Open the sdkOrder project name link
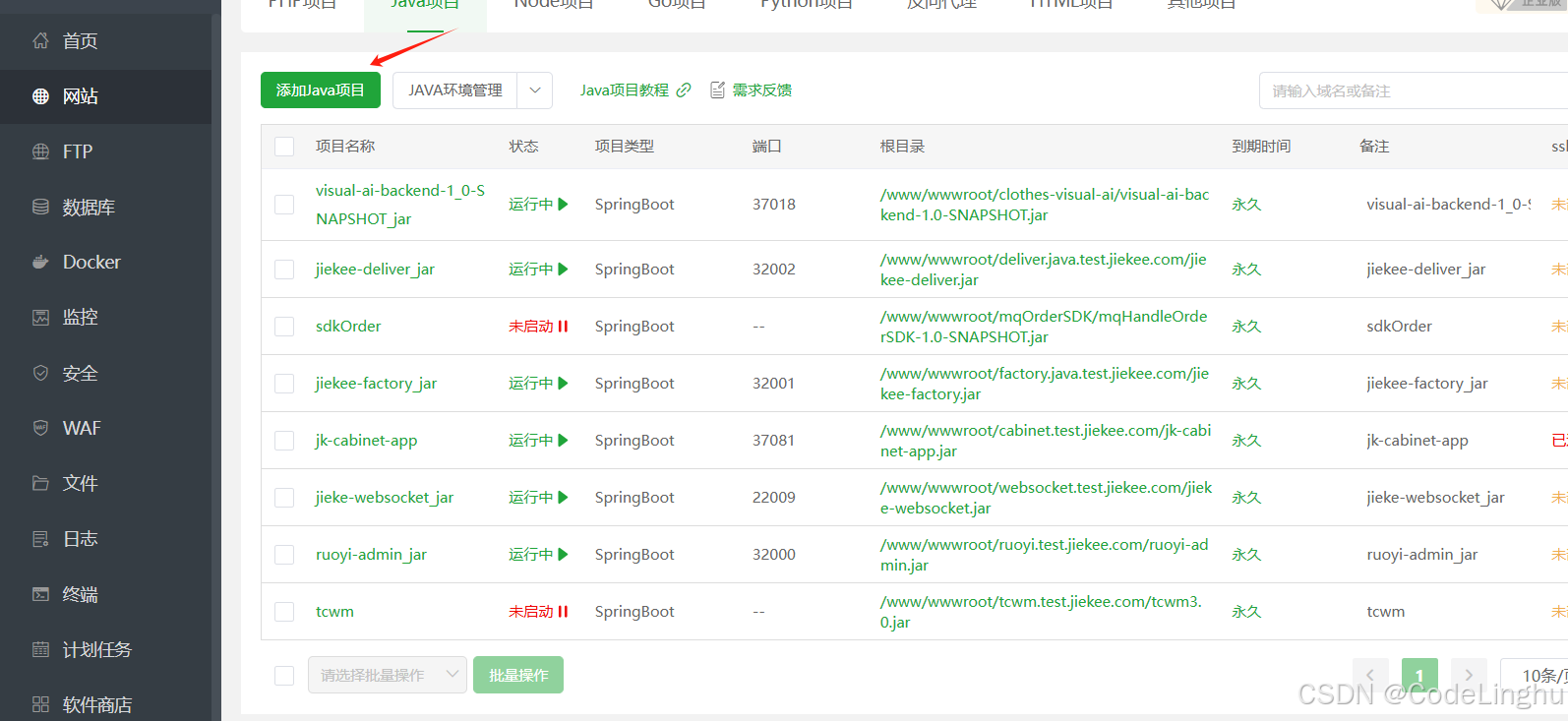Viewport: 1568px width, 721px height. pos(348,326)
